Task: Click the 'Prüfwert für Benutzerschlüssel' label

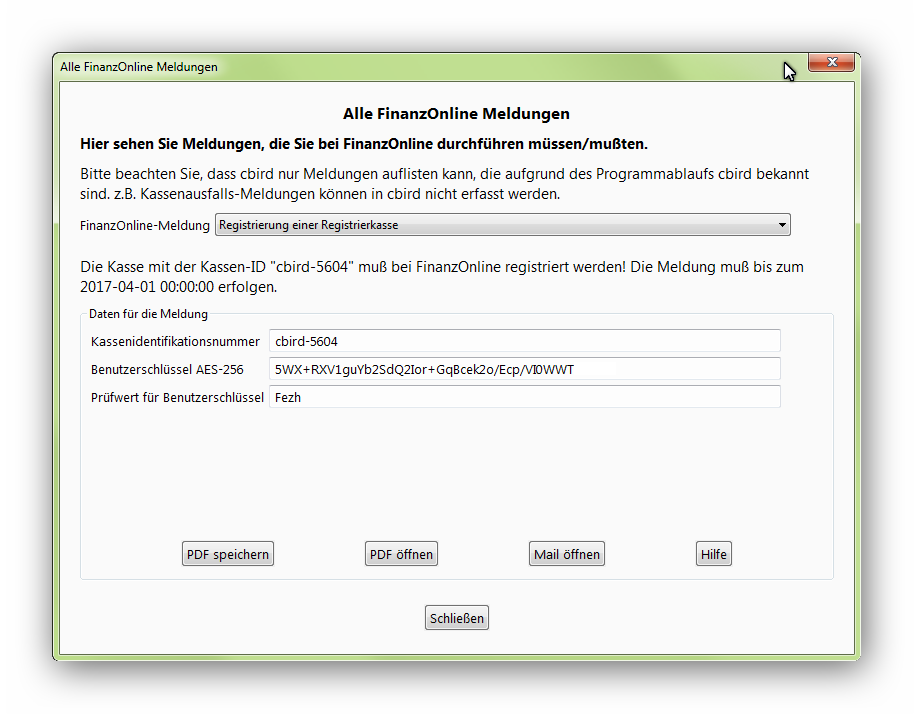Action: click(x=177, y=398)
